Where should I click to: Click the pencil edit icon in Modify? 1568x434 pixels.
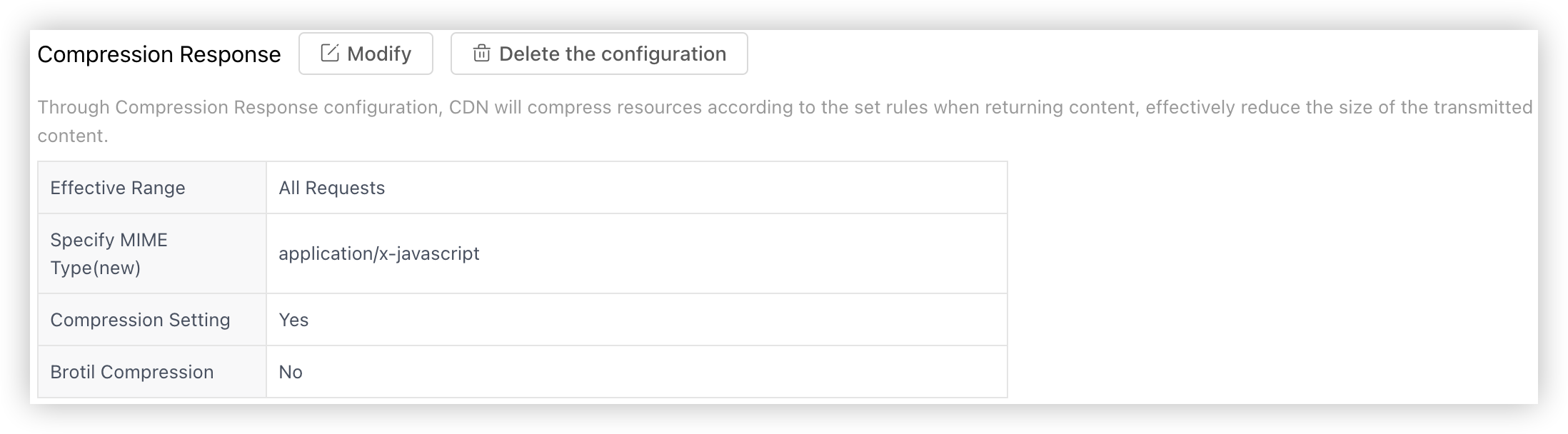coord(329,54)
